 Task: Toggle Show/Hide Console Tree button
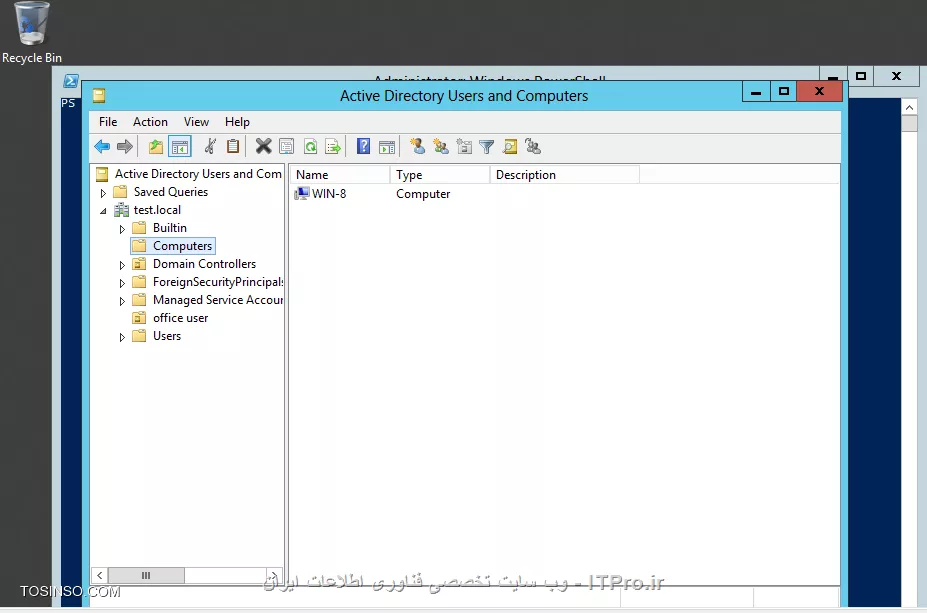click(180, 146)
